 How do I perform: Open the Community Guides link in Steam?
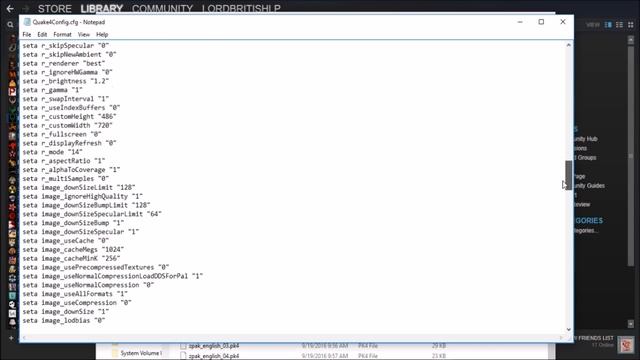589,186
